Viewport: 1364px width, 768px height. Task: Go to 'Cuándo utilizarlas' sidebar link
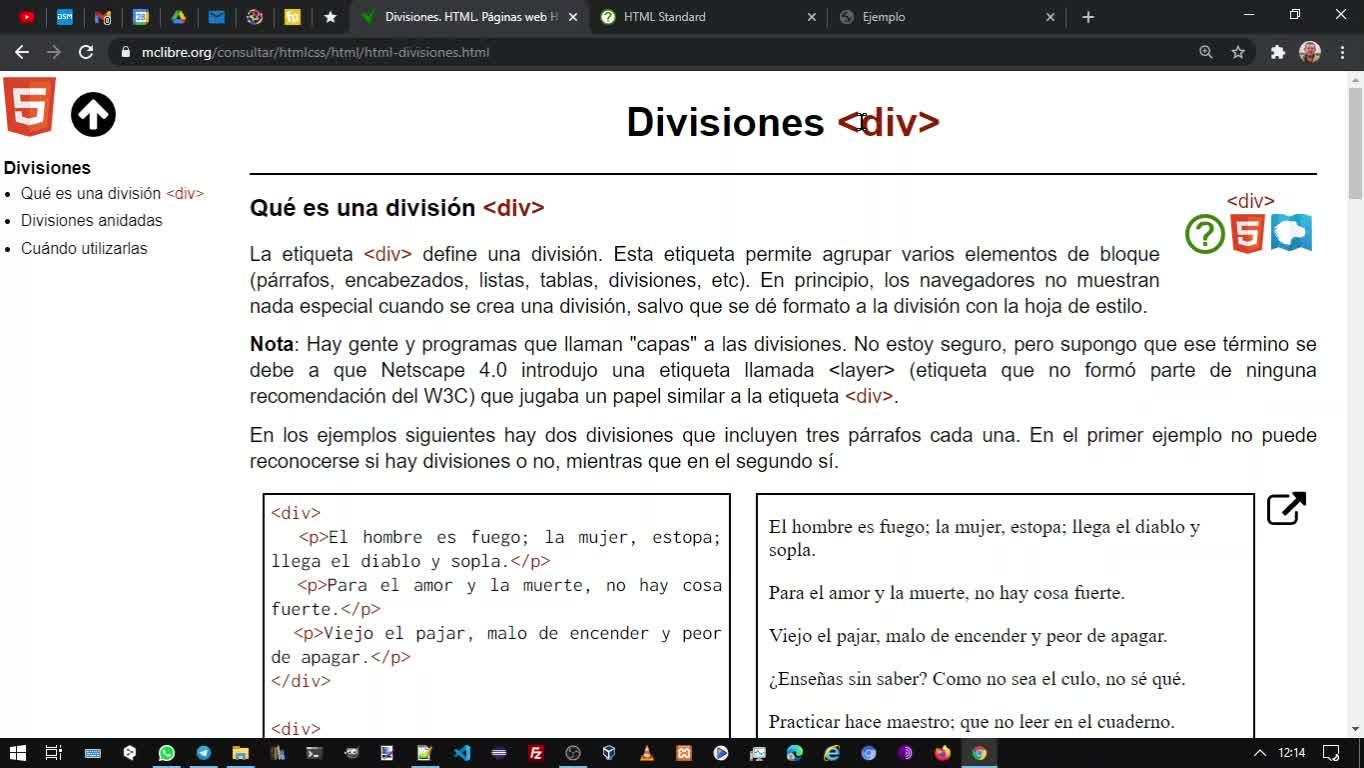click(84, 249)
